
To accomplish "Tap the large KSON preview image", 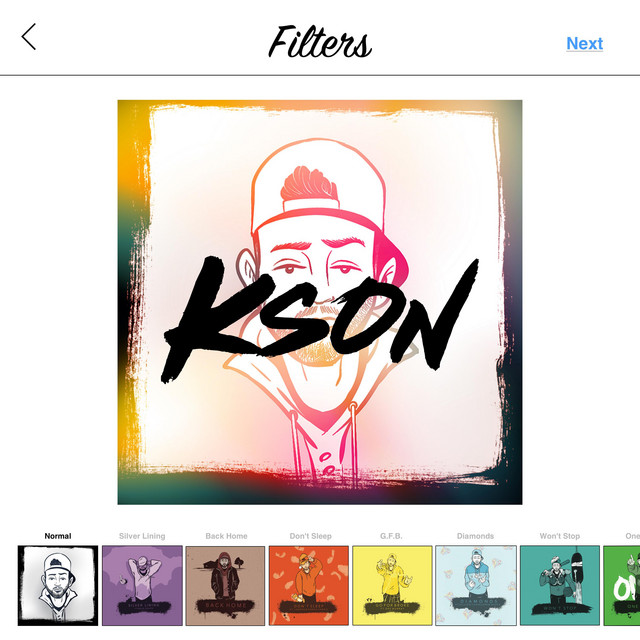I will coord(320,302).
